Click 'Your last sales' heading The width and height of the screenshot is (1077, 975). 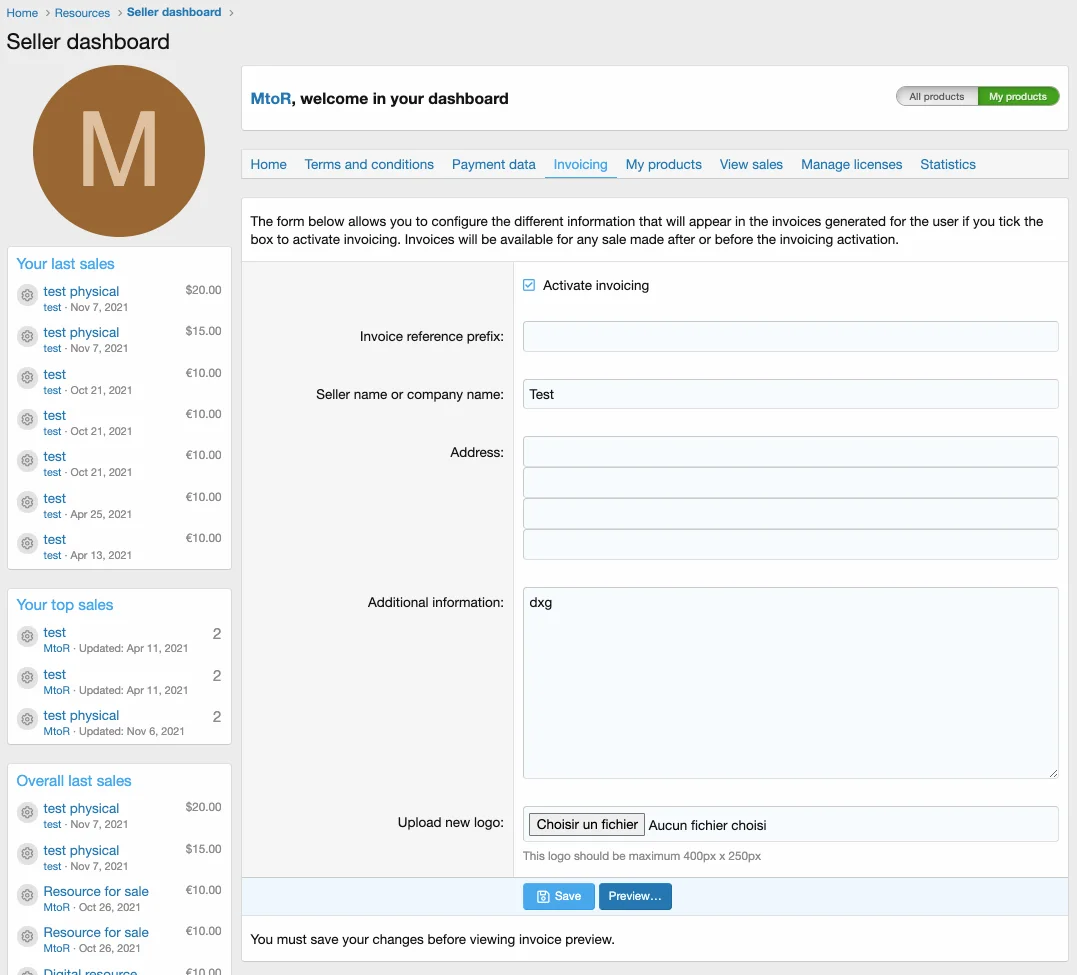pyautogui.click(x=65, y=264)
